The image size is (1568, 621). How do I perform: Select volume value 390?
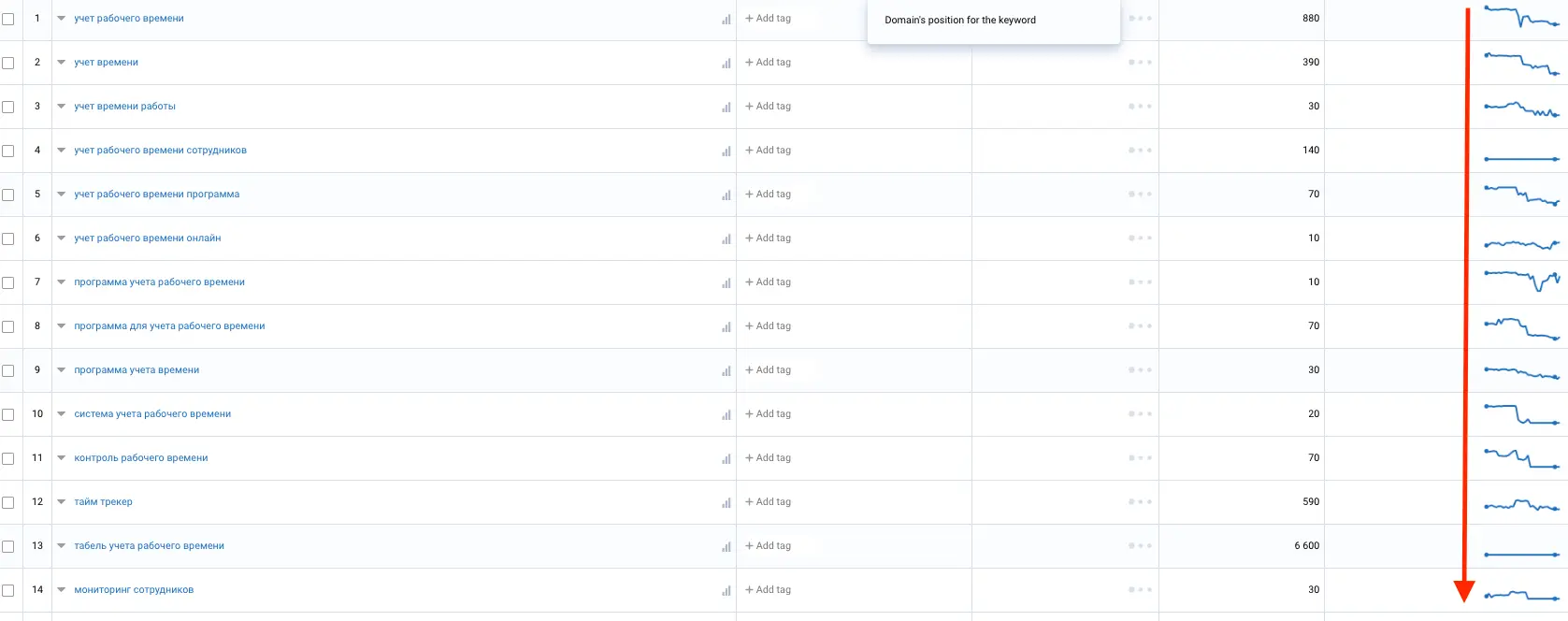[x=1311, y=63]
